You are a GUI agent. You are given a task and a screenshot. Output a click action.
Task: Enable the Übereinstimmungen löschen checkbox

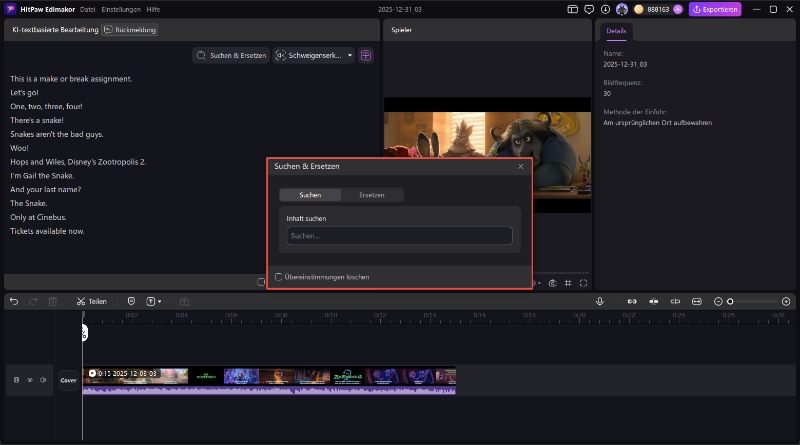coord(278,277)
